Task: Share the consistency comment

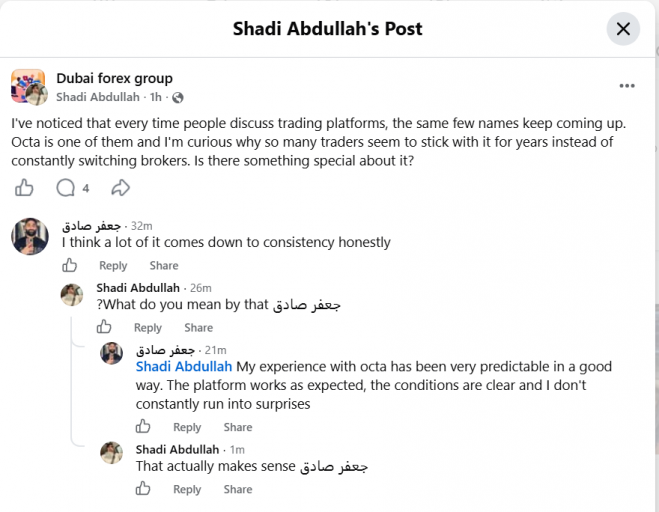Action: click(164, 266)
